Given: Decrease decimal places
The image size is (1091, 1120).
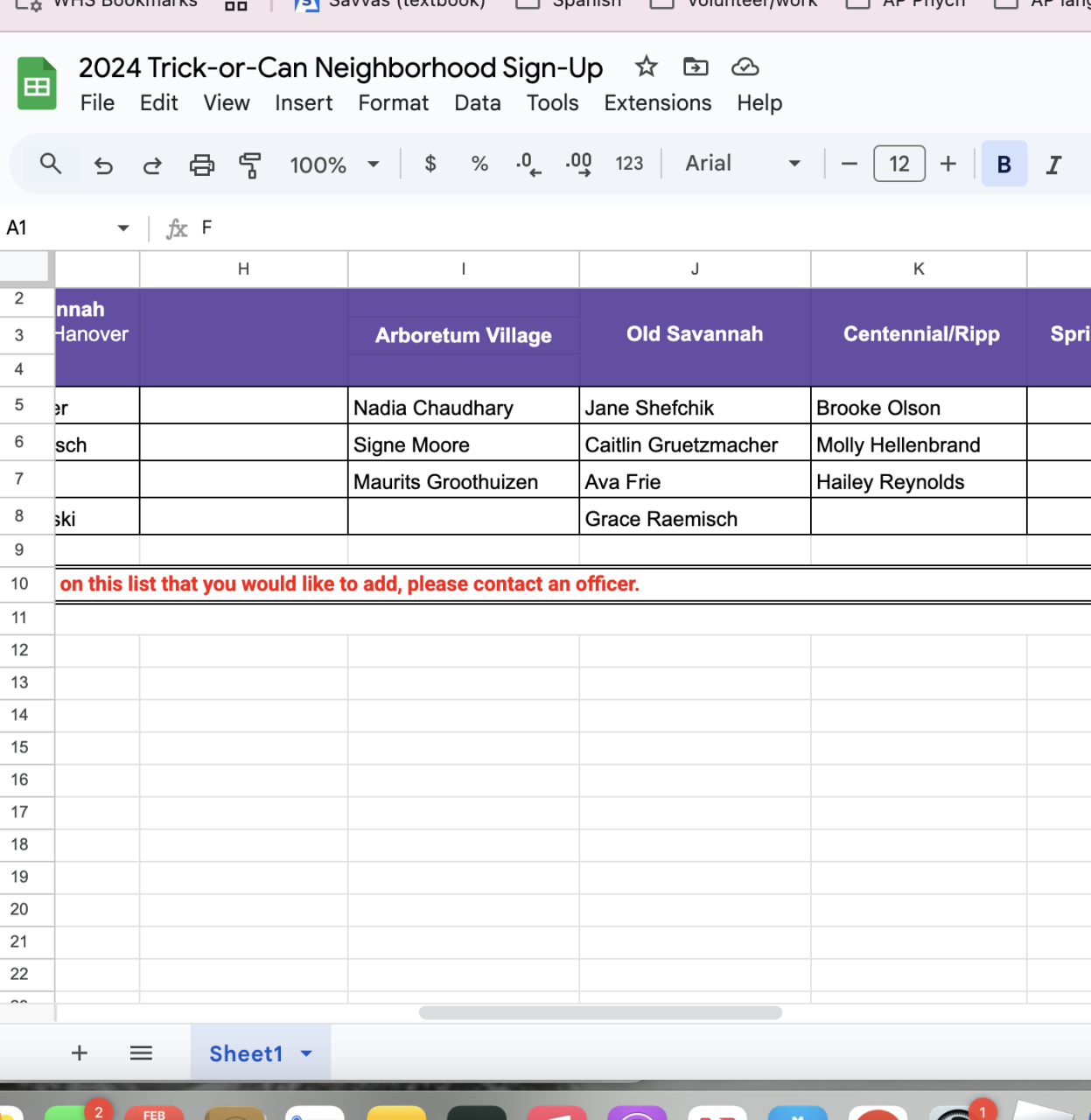Looking at the screenshot, I should [528, 164].
